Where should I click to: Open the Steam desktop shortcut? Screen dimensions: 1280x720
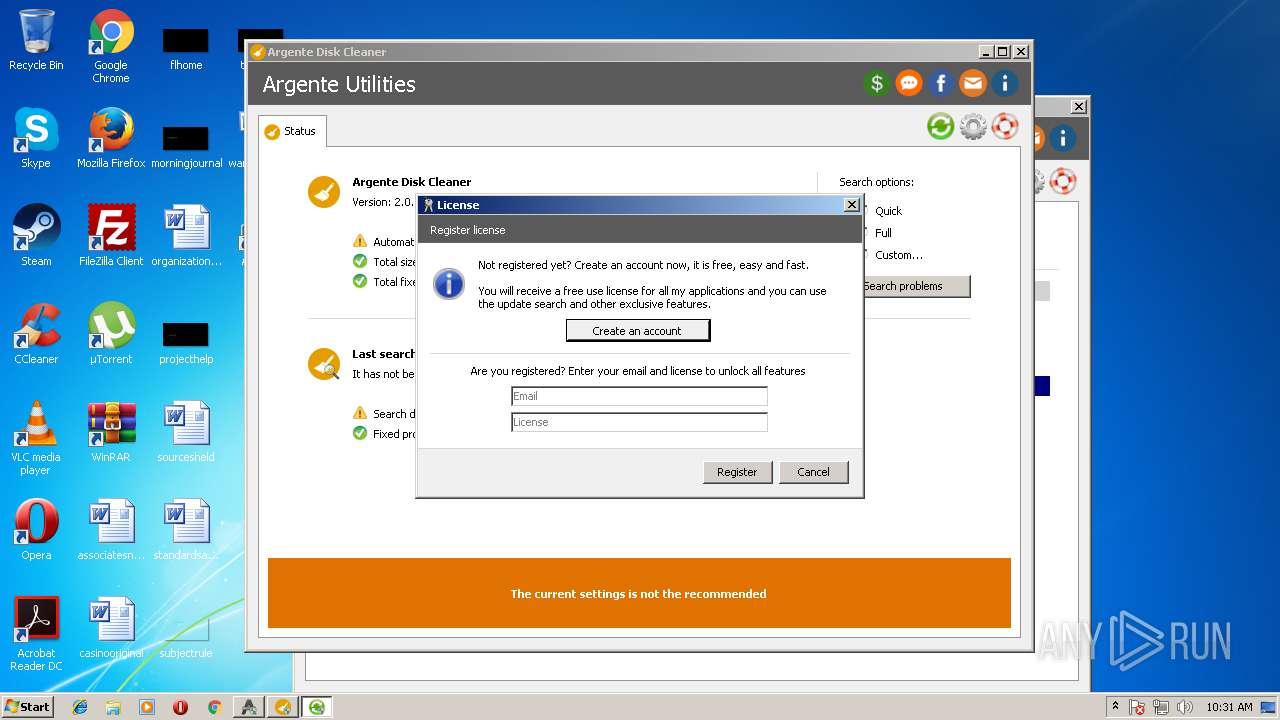36,236
